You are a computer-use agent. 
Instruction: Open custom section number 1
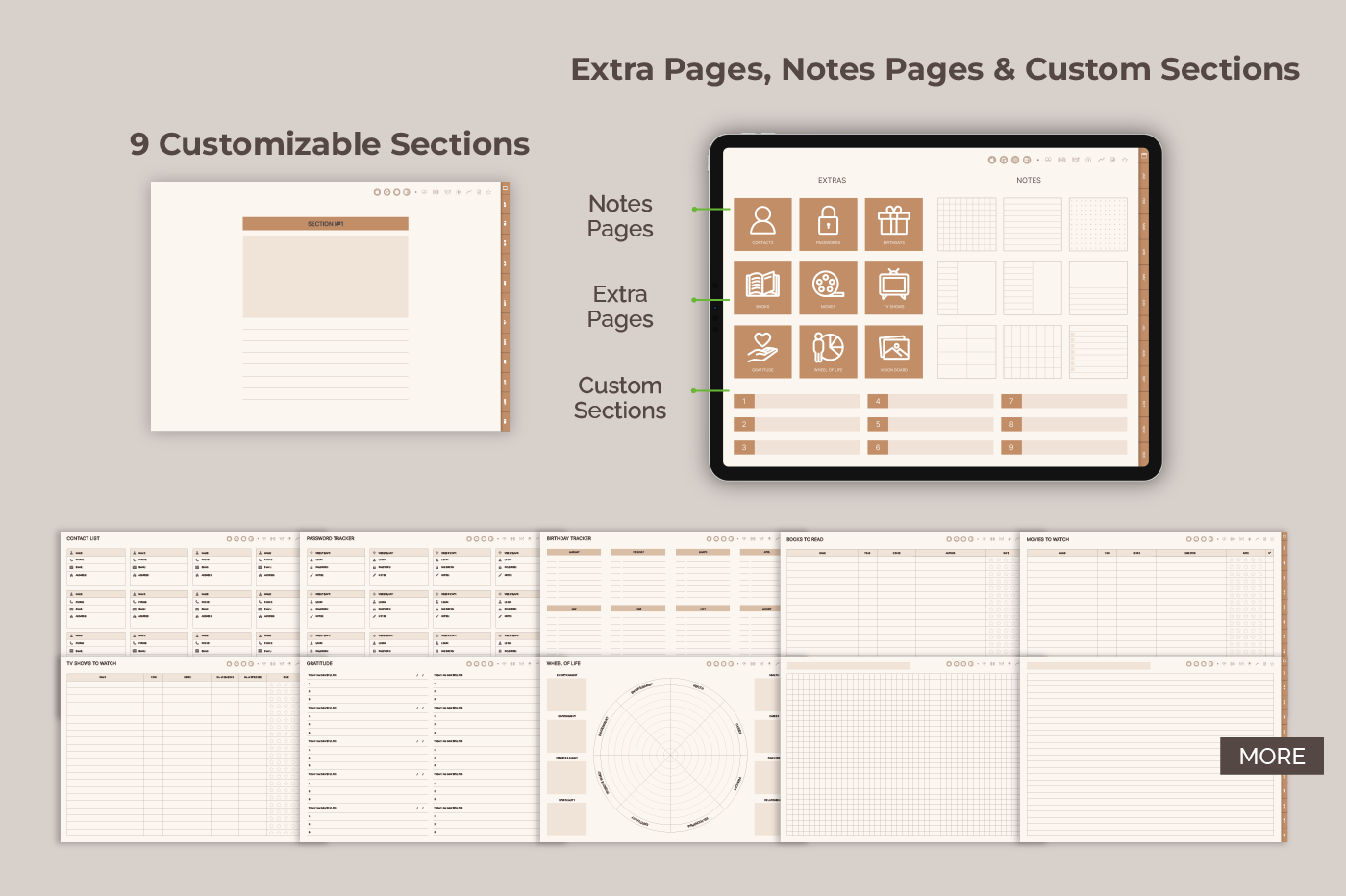(796, 401)
